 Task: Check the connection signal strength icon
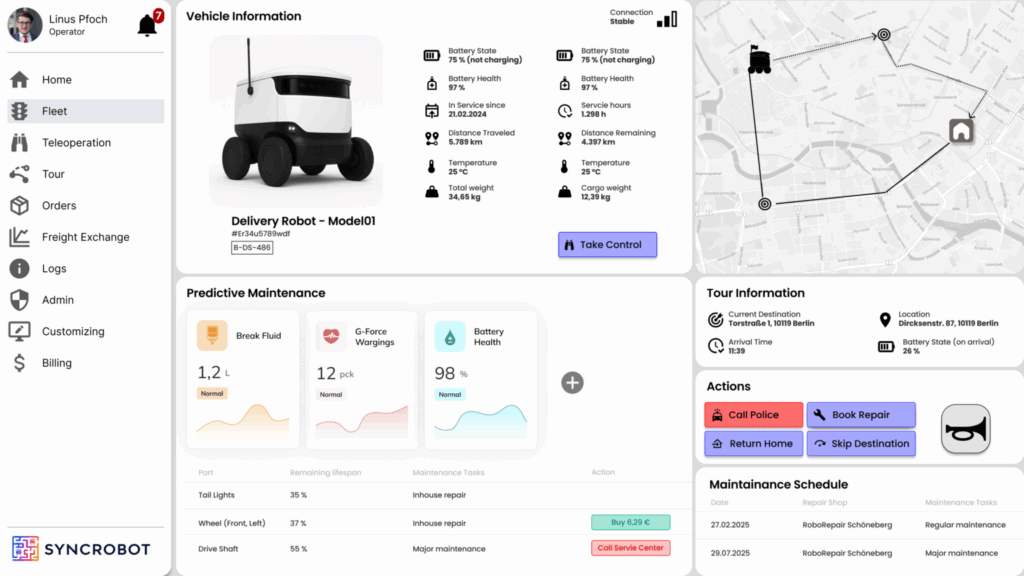(x=666, y=19)
